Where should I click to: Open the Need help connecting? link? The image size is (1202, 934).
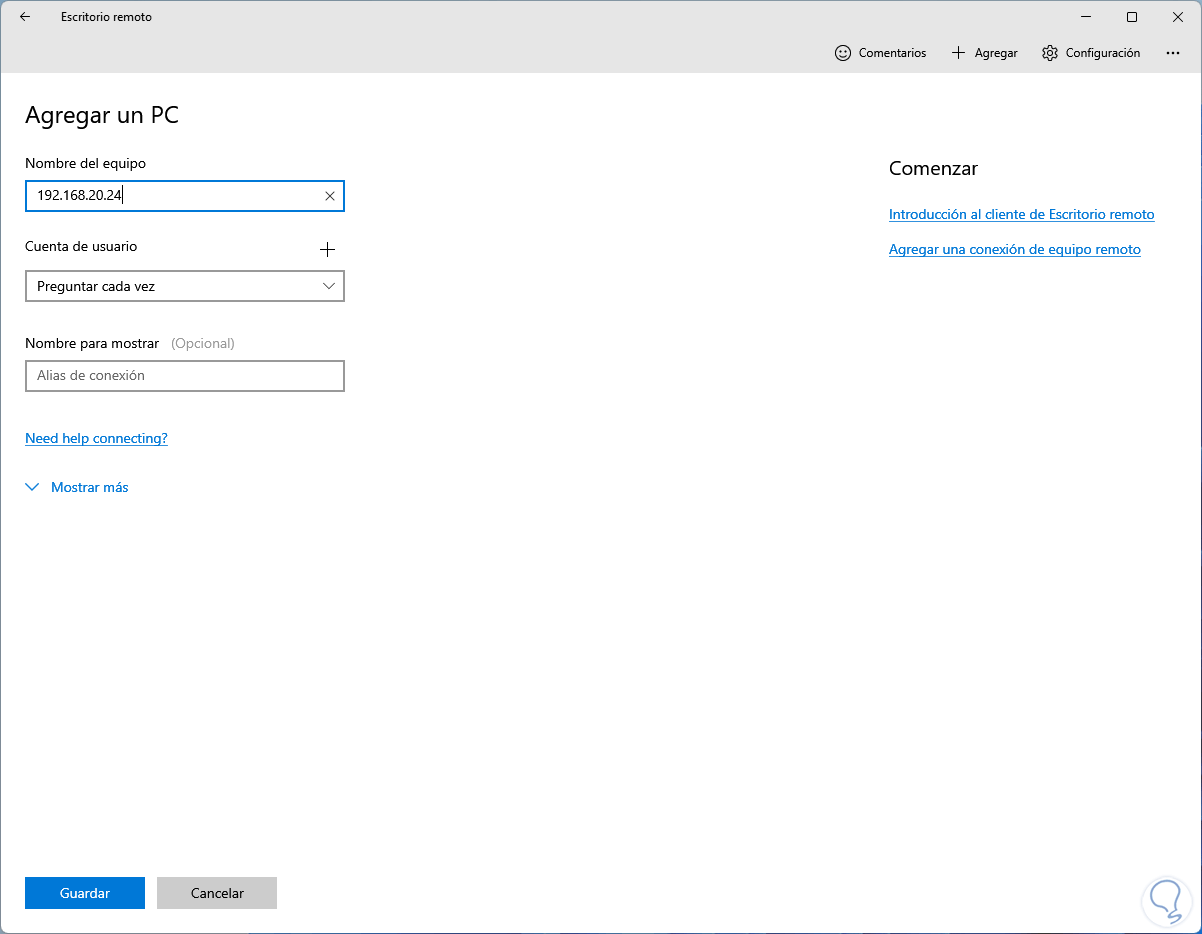point(96,438)
